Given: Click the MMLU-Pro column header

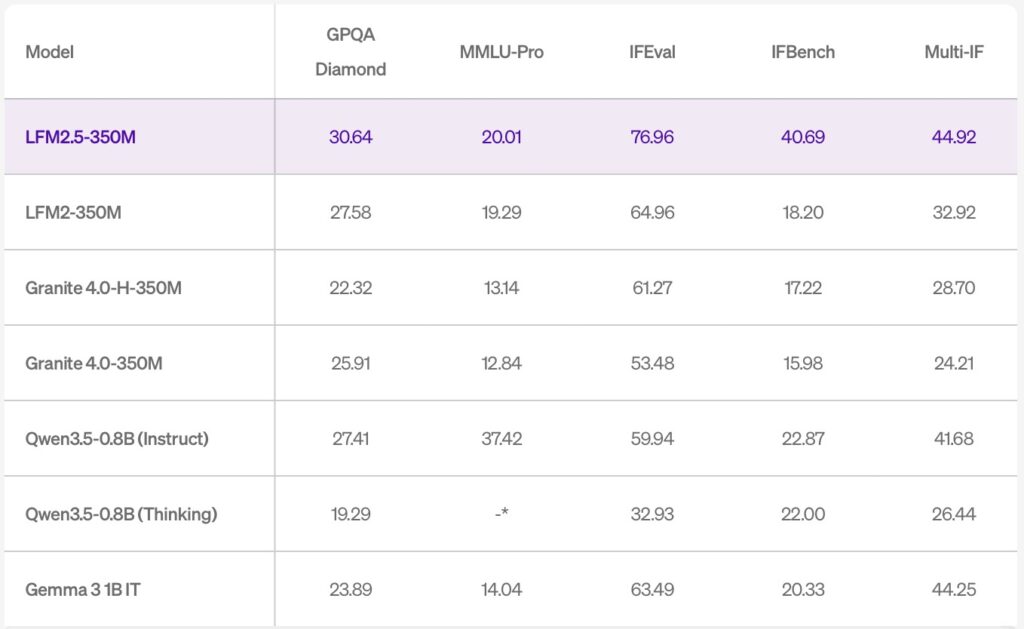Looking at the screenshot, I should coord(501,52).
